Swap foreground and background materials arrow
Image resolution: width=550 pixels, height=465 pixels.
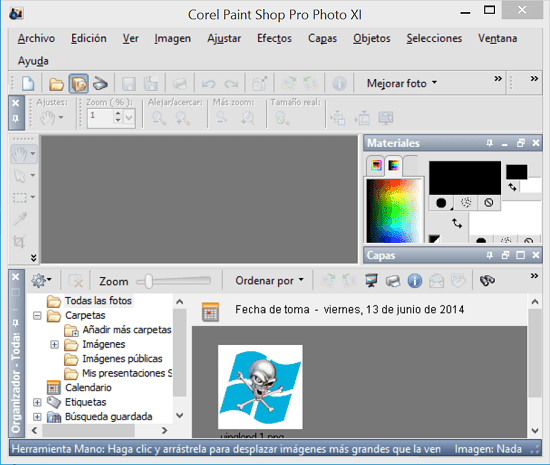pyautogui.click(x=456, y=223)
